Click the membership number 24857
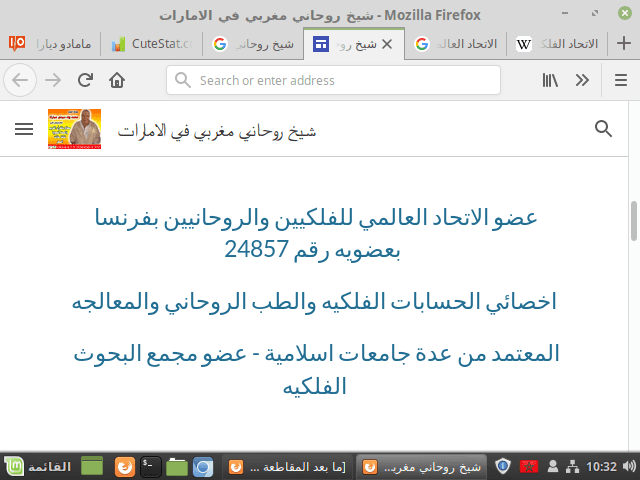 pos(257,249)
